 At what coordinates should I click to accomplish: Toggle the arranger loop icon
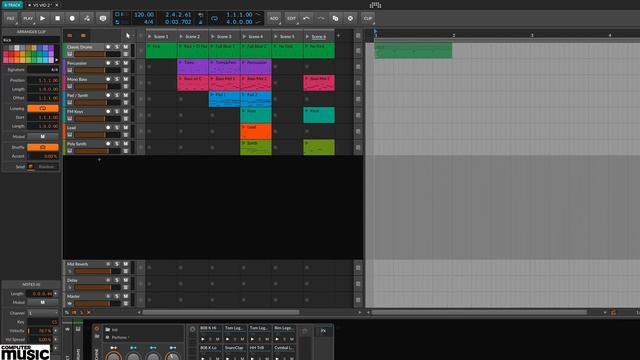pos(214,18)
